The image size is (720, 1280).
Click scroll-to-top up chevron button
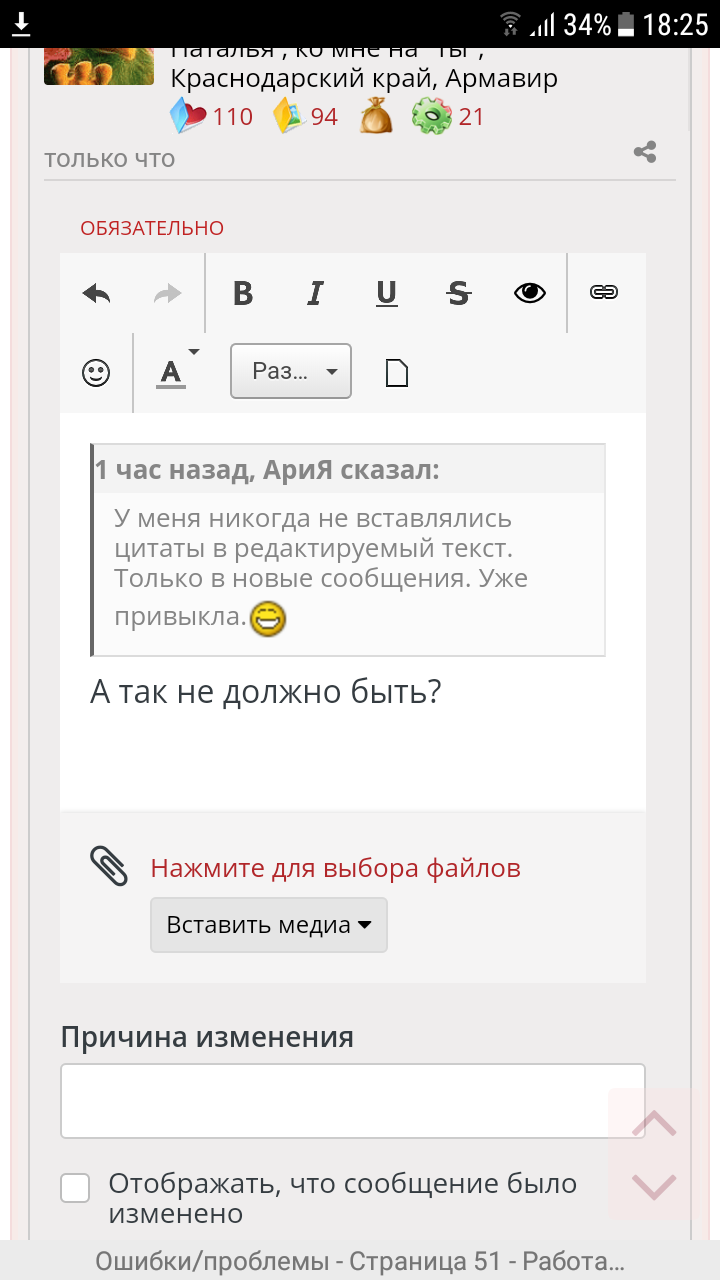(655, 1124)
